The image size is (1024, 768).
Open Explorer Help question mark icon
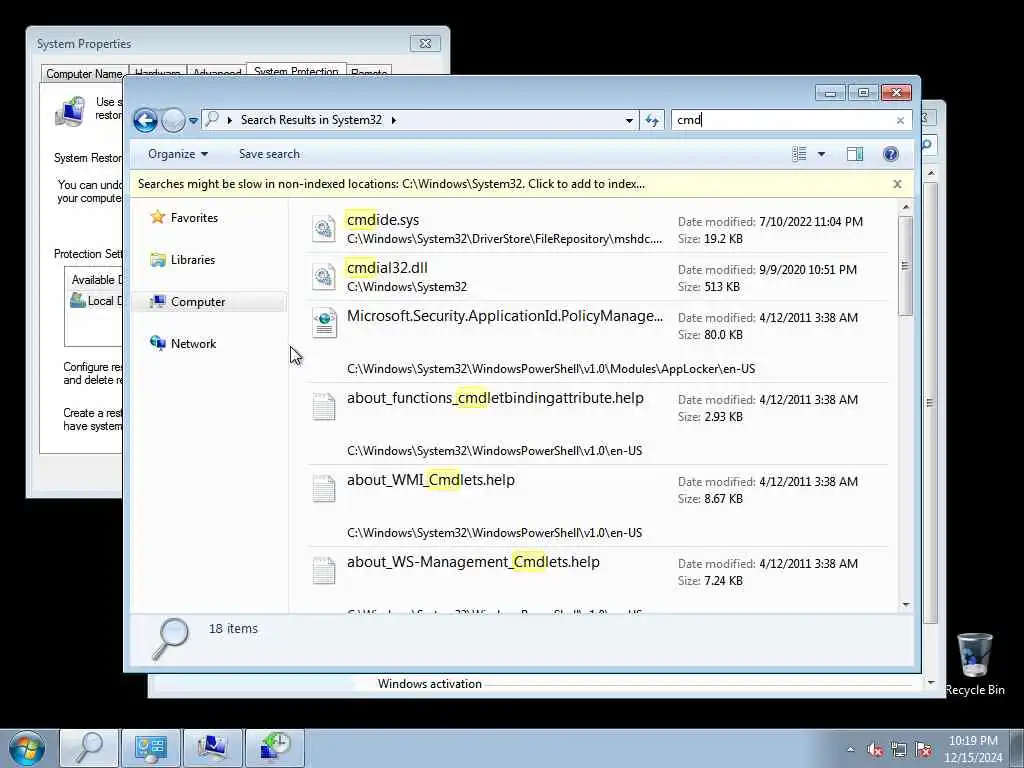[x=890, y=154]
